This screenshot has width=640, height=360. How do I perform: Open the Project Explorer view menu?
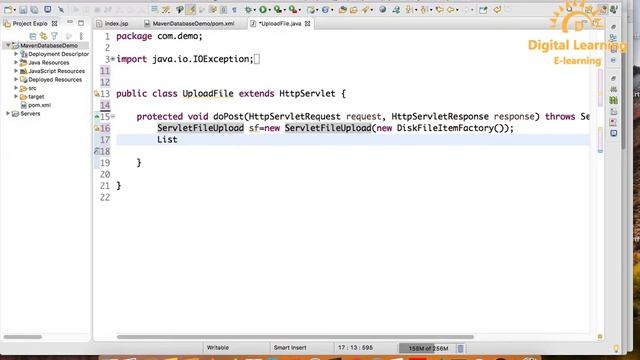click(81, 36)
